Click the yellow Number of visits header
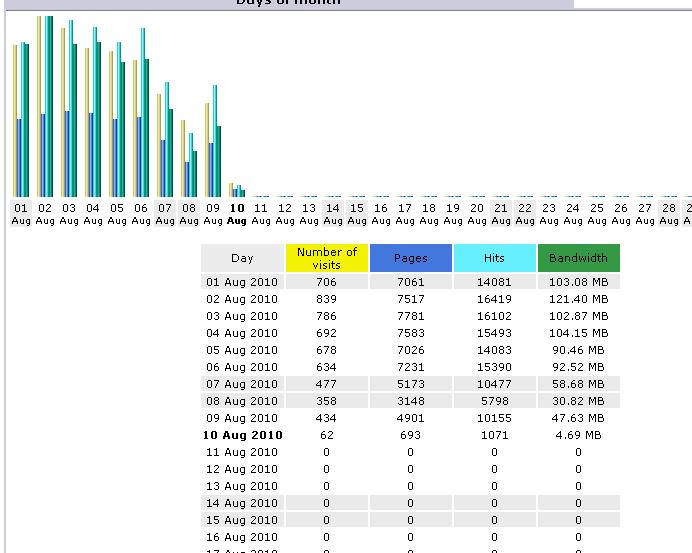The width and height of the screenshot is (692, 553). (326, 258)
